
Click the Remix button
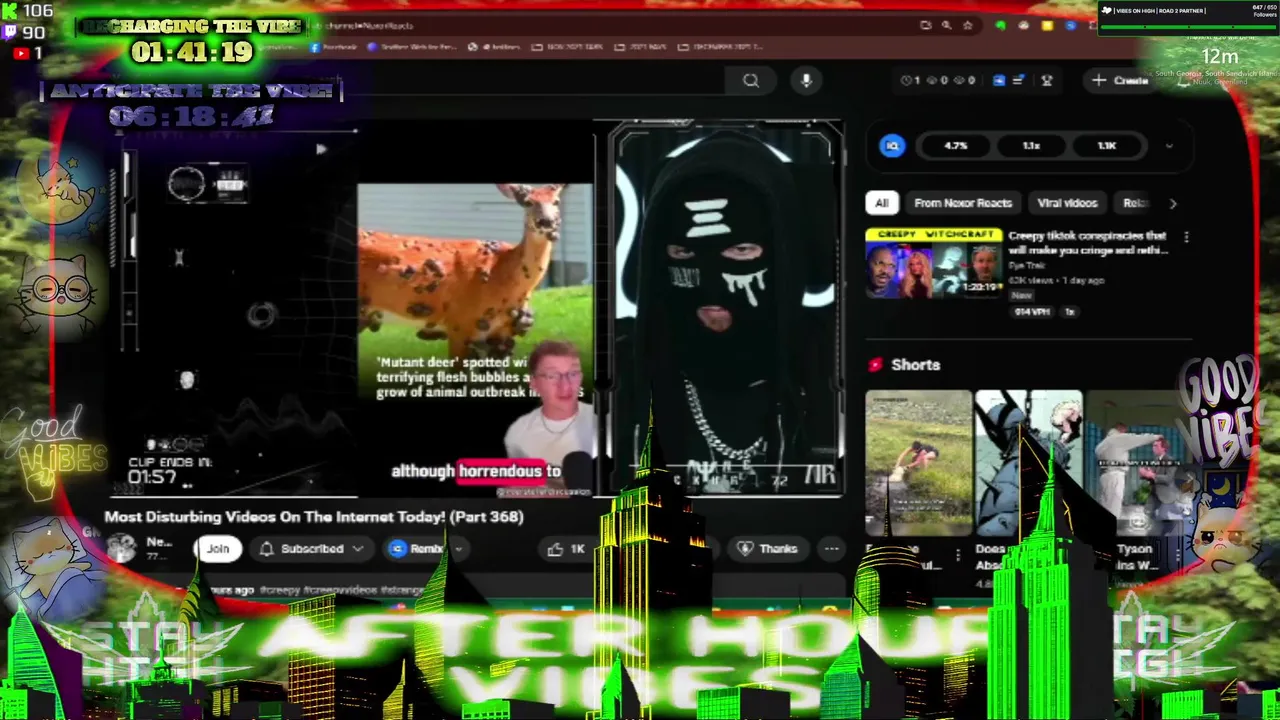point(416,549)
